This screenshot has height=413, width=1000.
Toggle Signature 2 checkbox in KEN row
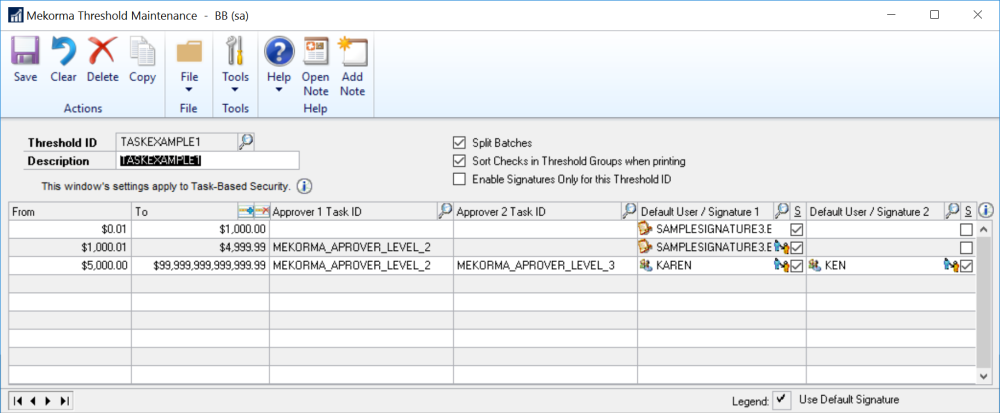coord(967,266)
